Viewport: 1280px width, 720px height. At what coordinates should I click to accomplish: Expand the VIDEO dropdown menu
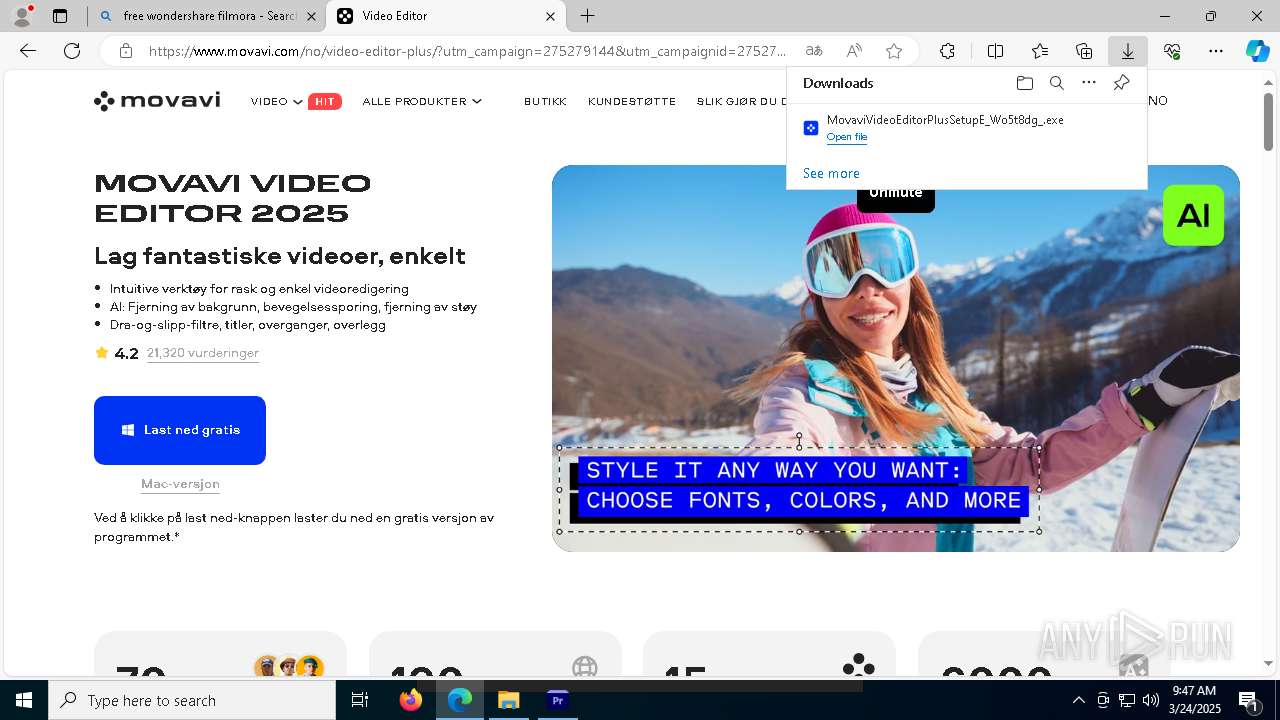click(276, 101)
